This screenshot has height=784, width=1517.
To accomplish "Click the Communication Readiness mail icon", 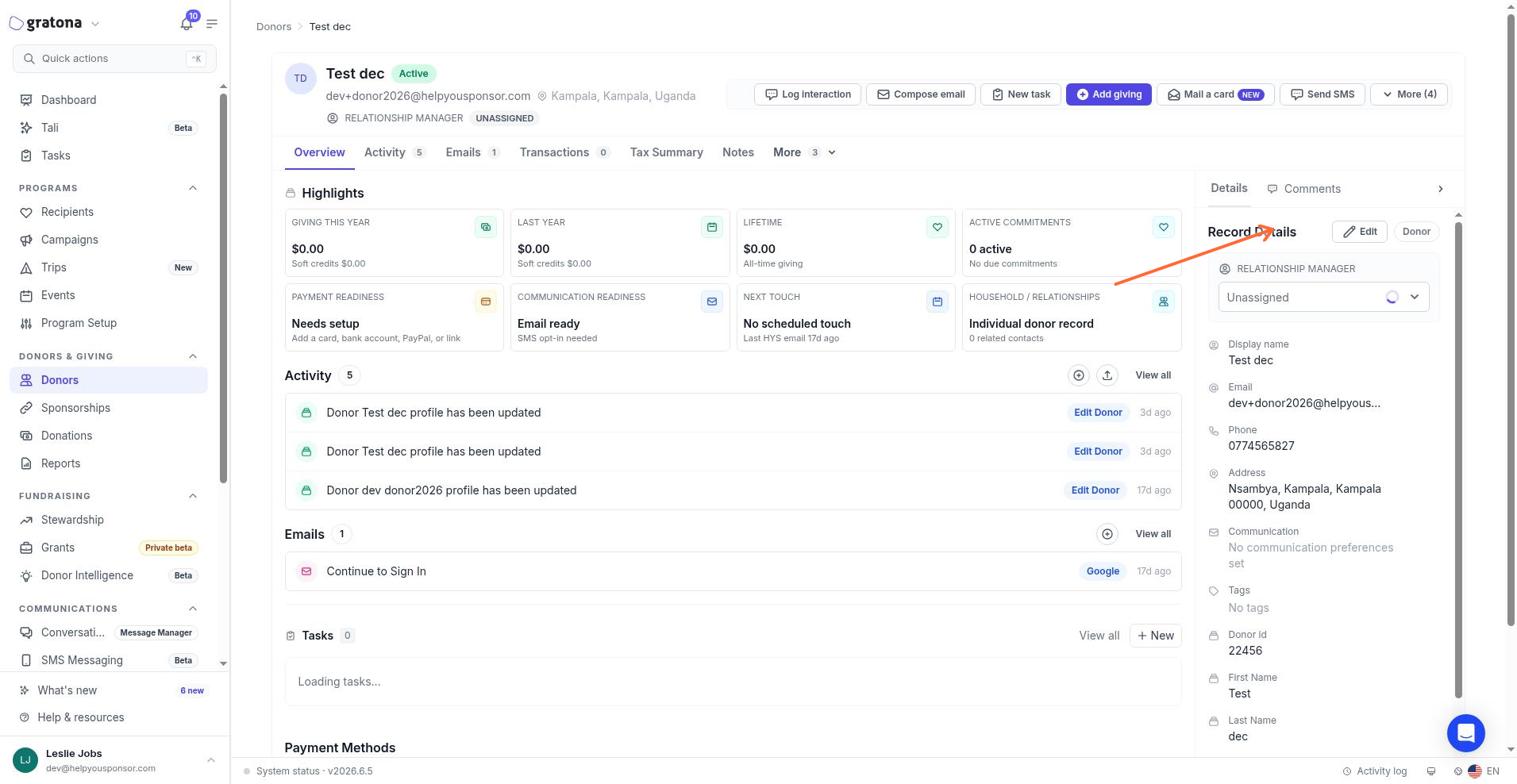I will (x=712, y=302).
